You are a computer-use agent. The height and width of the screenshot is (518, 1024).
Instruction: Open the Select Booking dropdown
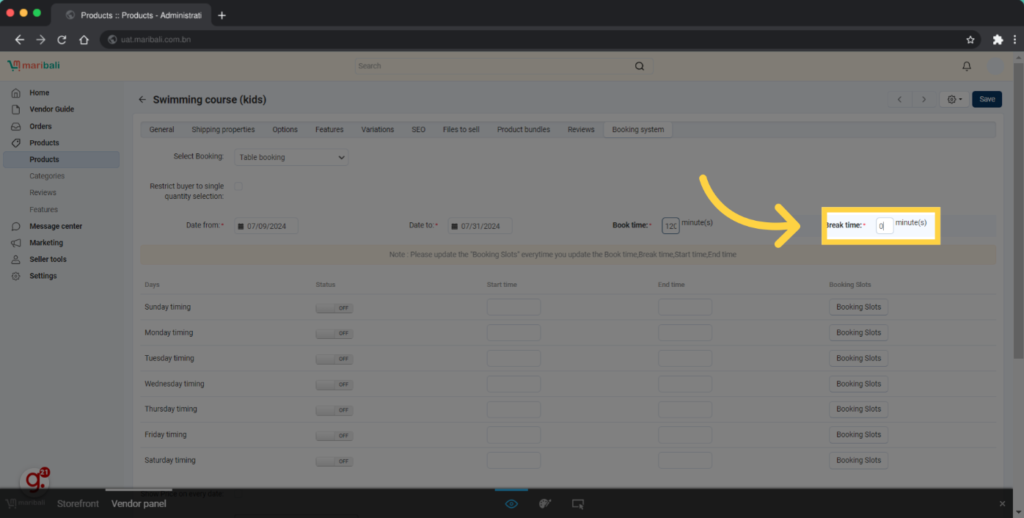click(291, 157)
